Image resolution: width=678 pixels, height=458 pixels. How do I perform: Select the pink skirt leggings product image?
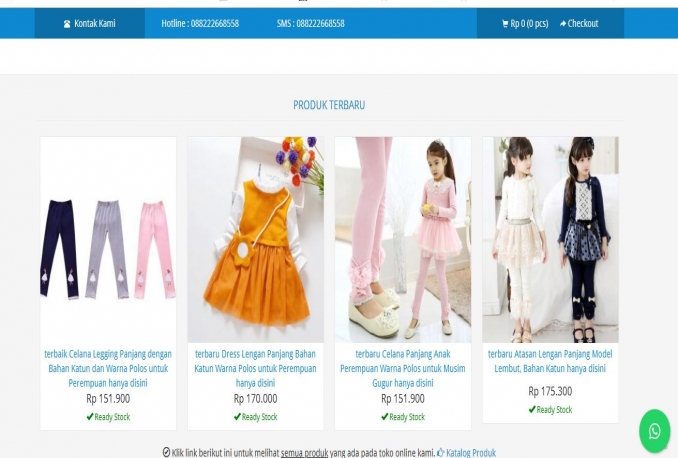(x=403, y=240)
